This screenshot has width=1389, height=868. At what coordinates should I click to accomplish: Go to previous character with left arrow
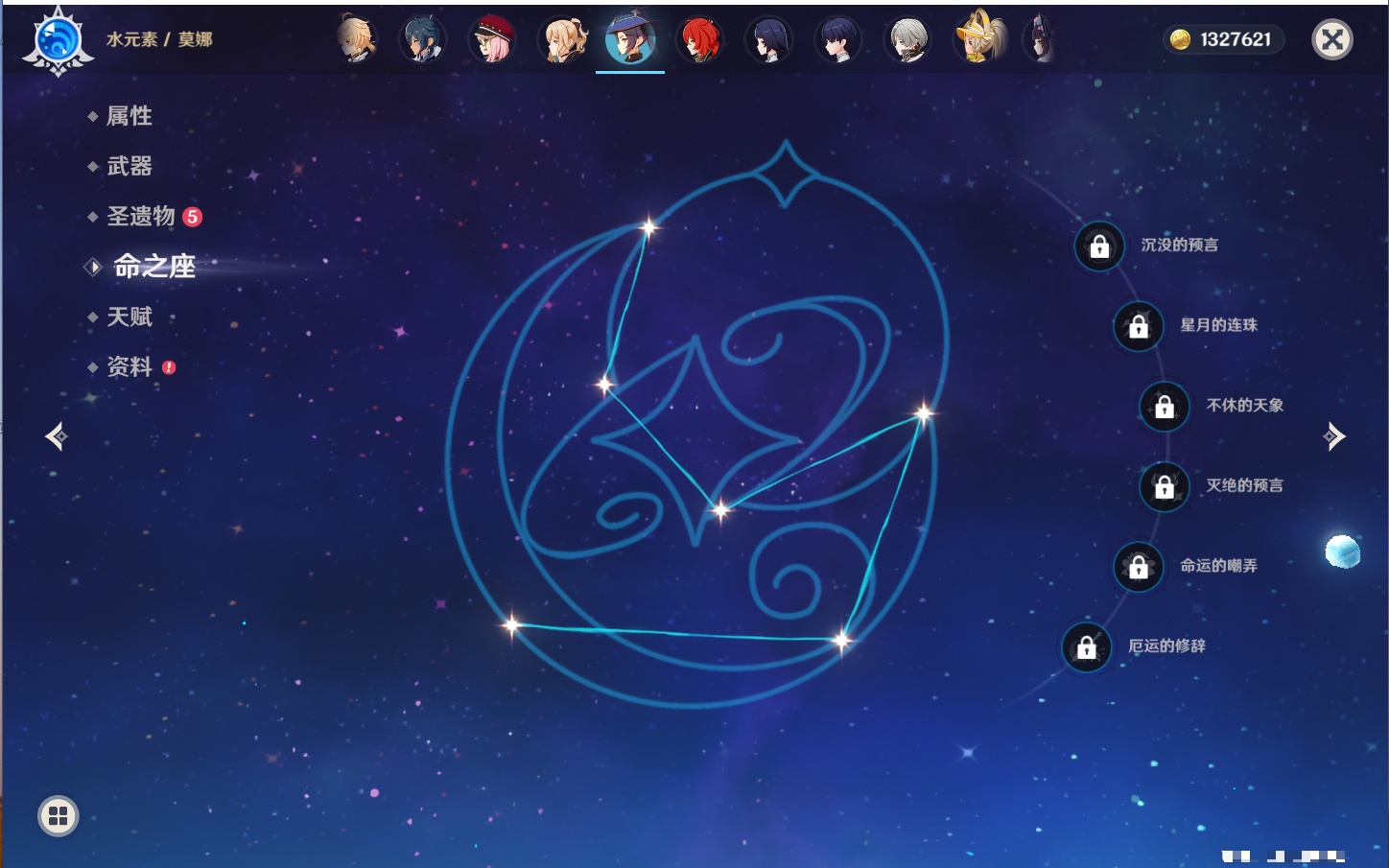[57, 436]
